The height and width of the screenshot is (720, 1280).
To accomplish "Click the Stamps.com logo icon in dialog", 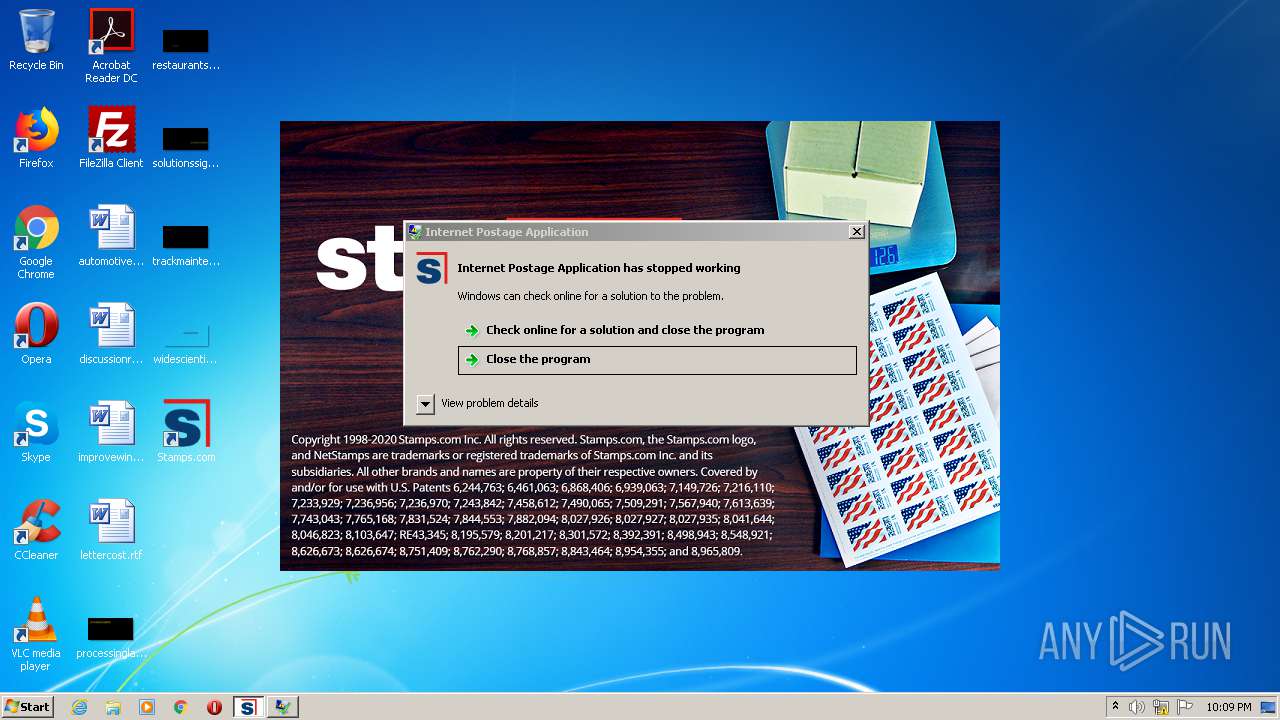I will click(431, 268).
